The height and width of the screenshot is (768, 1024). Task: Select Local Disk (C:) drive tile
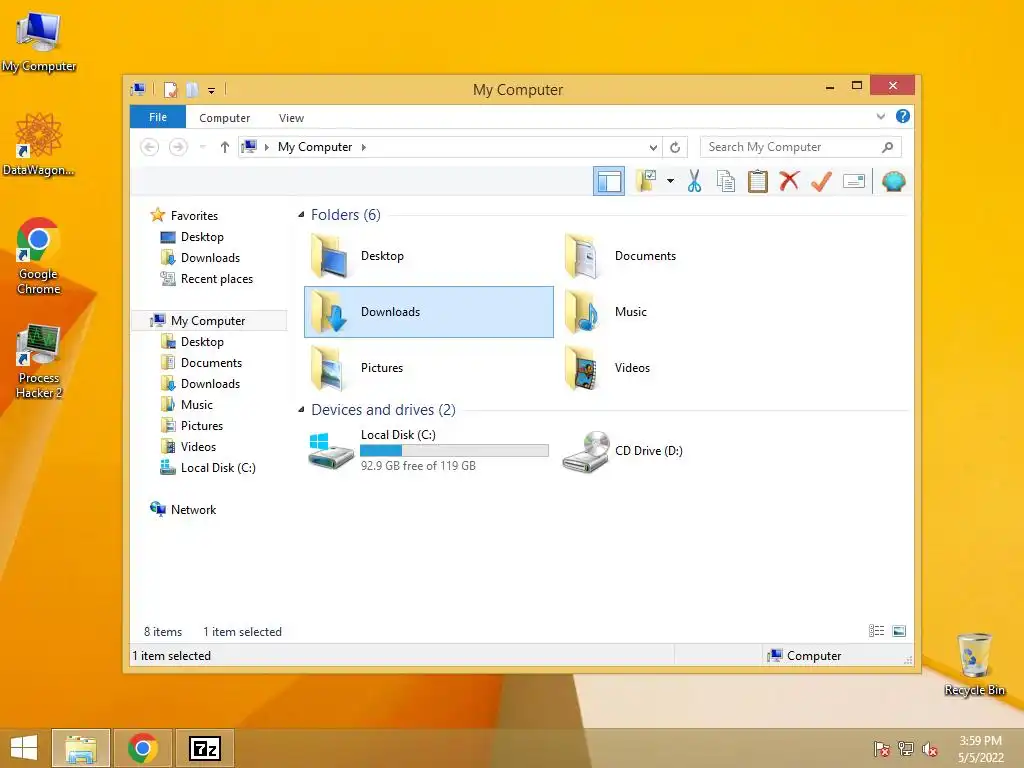(x=428, y=451)
